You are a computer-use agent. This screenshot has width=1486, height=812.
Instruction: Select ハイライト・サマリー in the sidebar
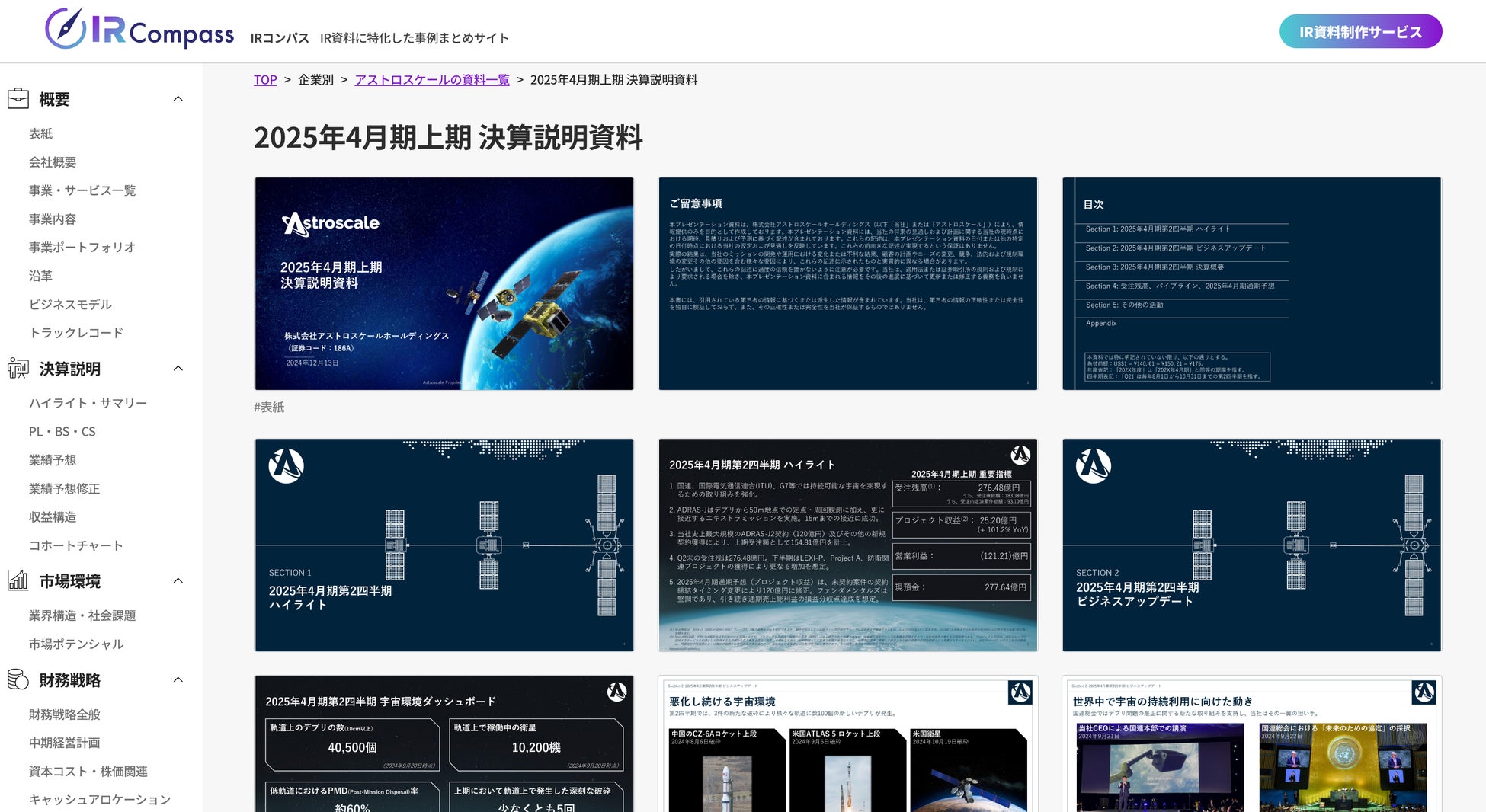coord(88,403)
